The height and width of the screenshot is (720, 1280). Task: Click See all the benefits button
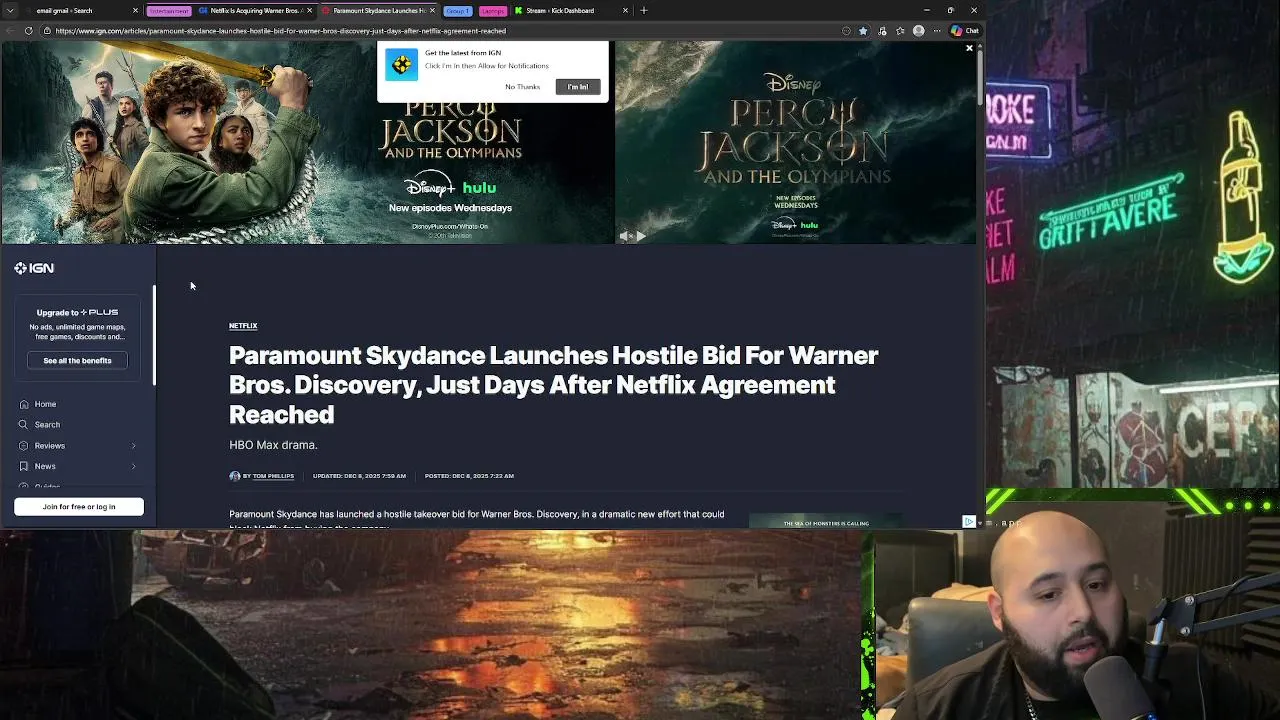(77, 360)
